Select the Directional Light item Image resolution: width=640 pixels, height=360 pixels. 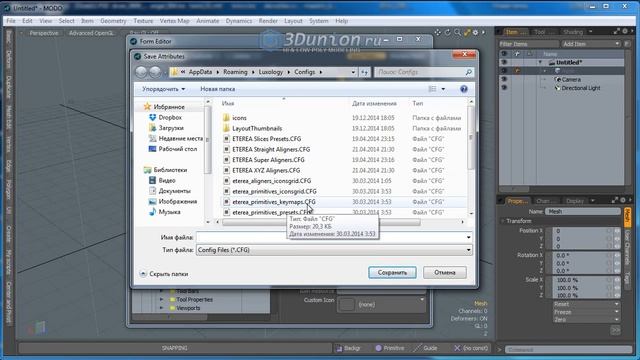coord(581,88)
